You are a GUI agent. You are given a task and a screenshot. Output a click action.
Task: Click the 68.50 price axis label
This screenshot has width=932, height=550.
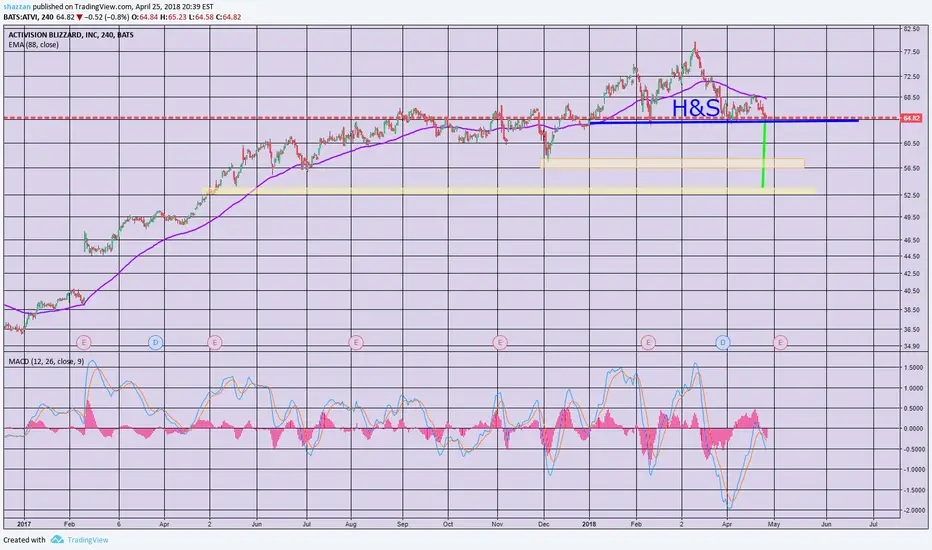911,98
